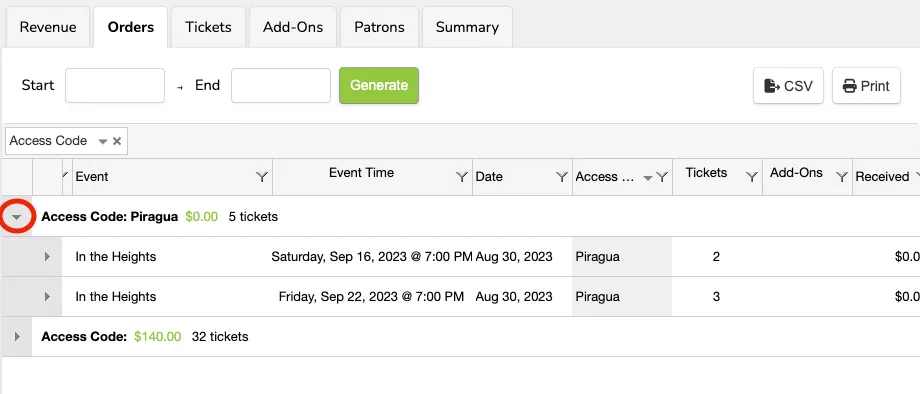
Task: Print the orders report
Action: coord(866,86)
